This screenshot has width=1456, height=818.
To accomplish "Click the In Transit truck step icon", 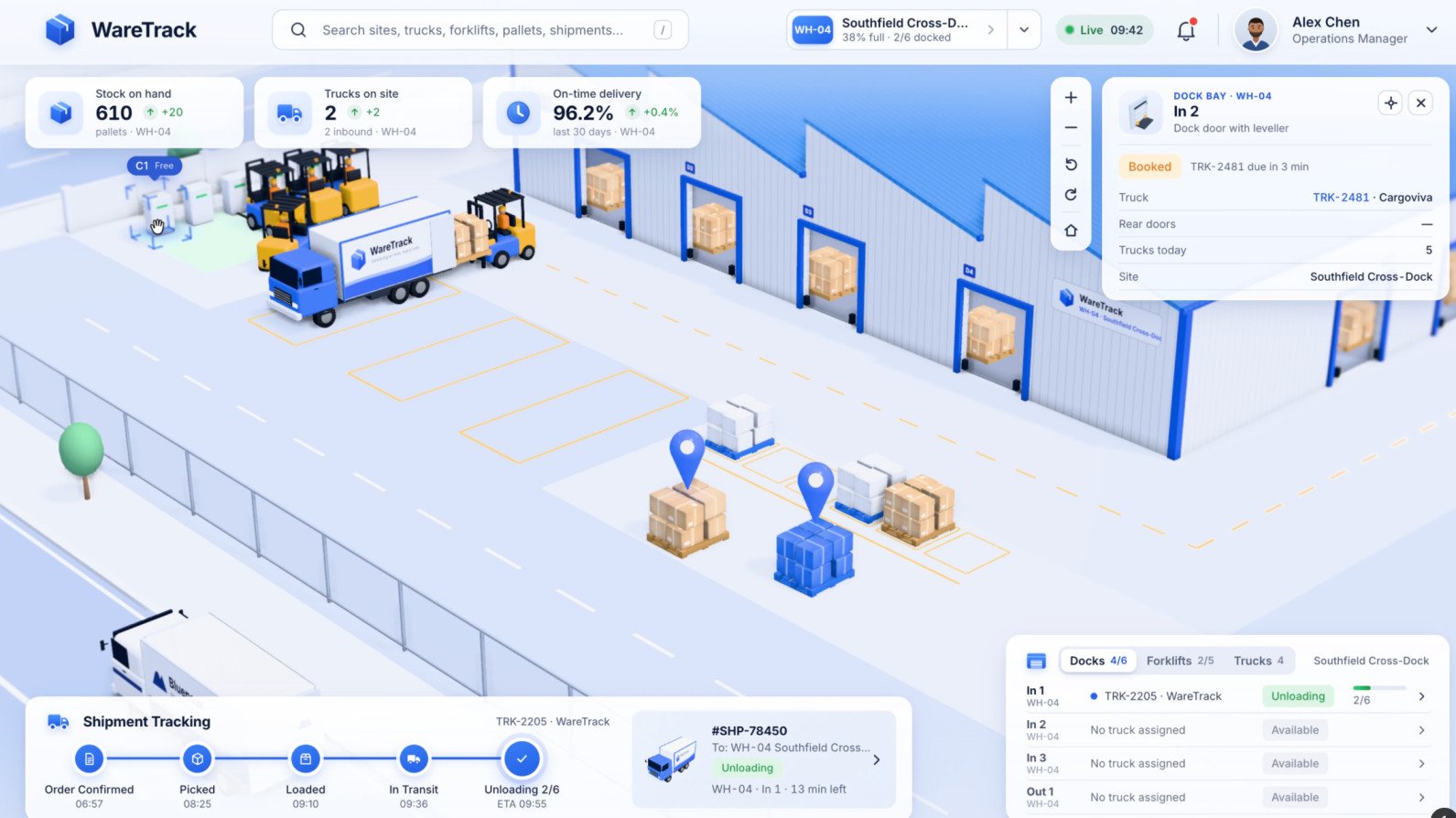I will 414,759.
